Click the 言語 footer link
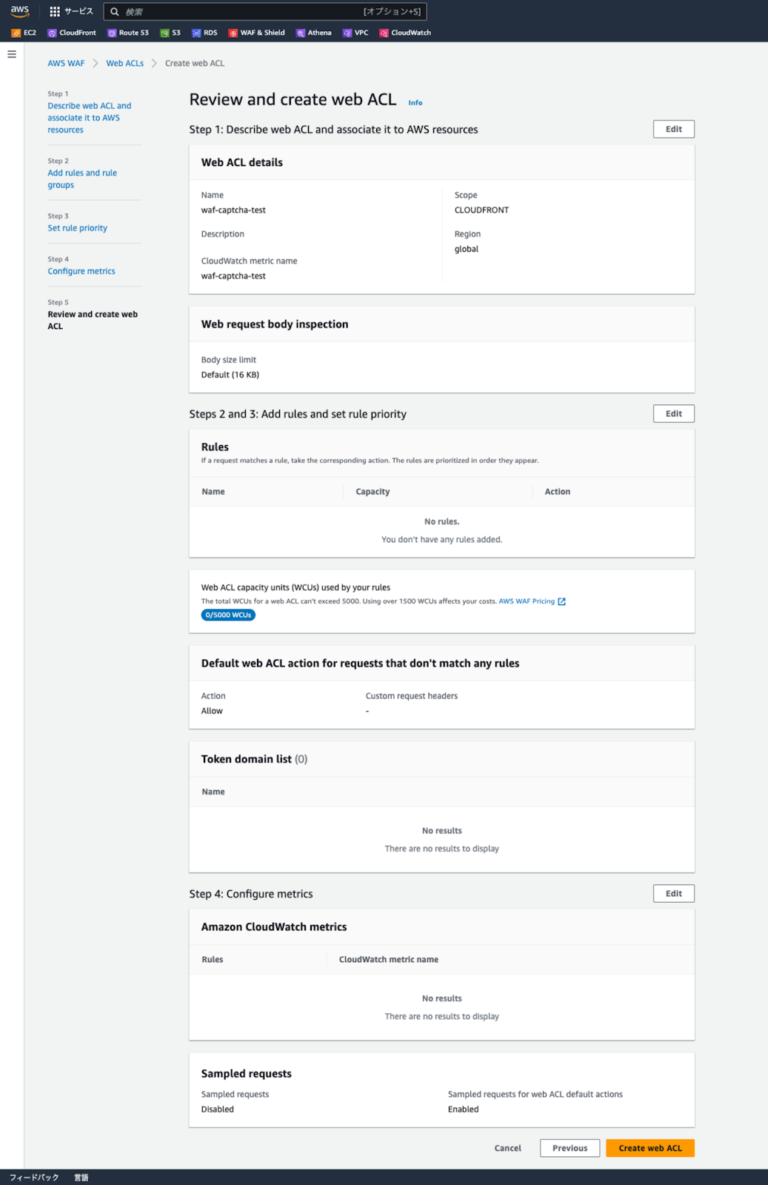The width and height of the screenshot is (768, 1185). tap(82, 1177)
